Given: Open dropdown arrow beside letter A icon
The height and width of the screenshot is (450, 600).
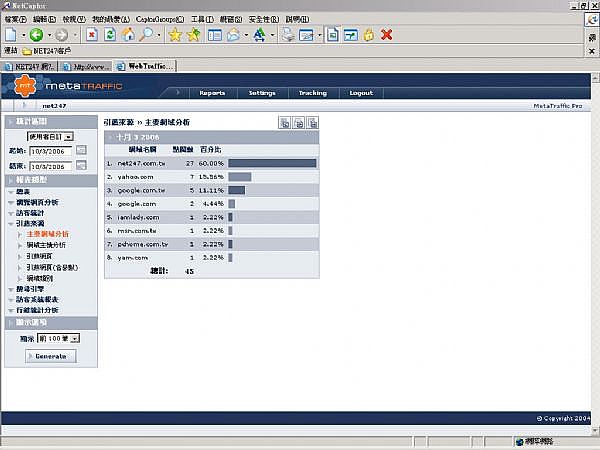Looking at the screenshot, I should coord(272,35).
